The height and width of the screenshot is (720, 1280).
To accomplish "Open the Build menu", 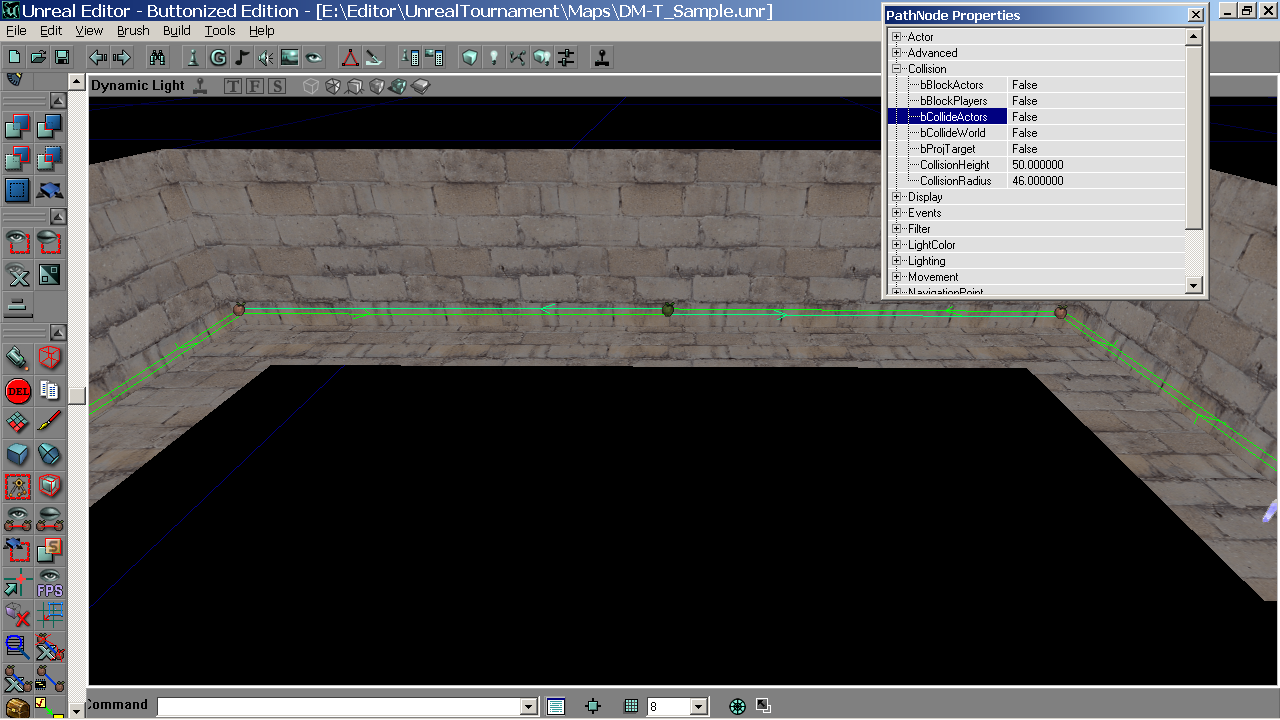I will 177,31.
